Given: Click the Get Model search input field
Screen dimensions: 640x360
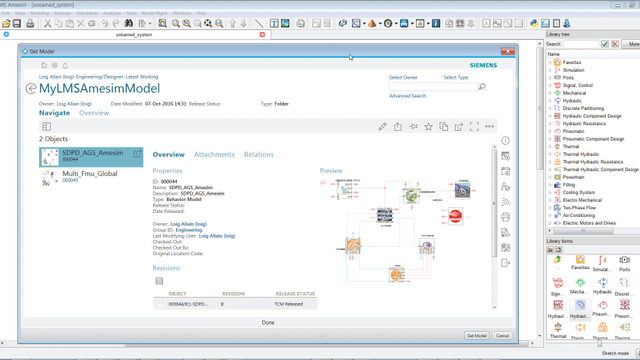Looking at the screenshot, I should click(433, 87).
